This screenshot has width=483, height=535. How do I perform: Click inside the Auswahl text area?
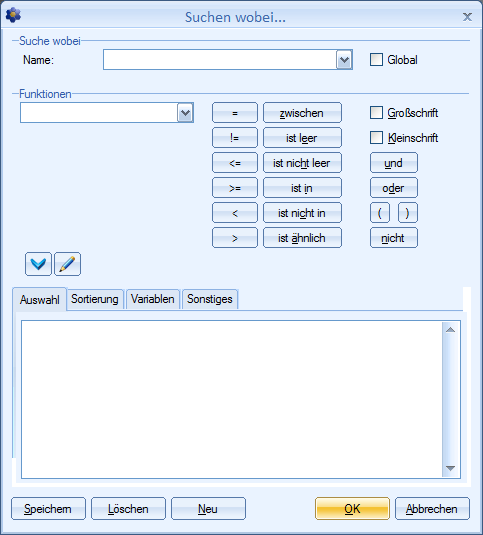[232, 399]
